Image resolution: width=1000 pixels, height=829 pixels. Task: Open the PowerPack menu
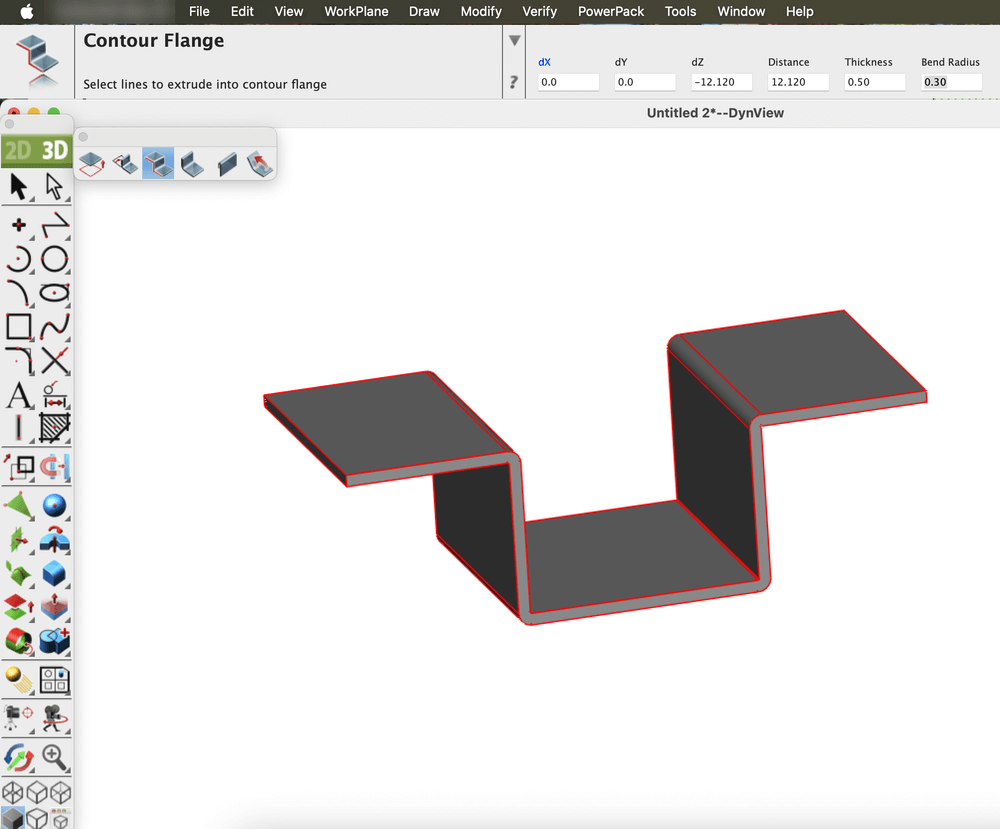[x=610, y=12]
